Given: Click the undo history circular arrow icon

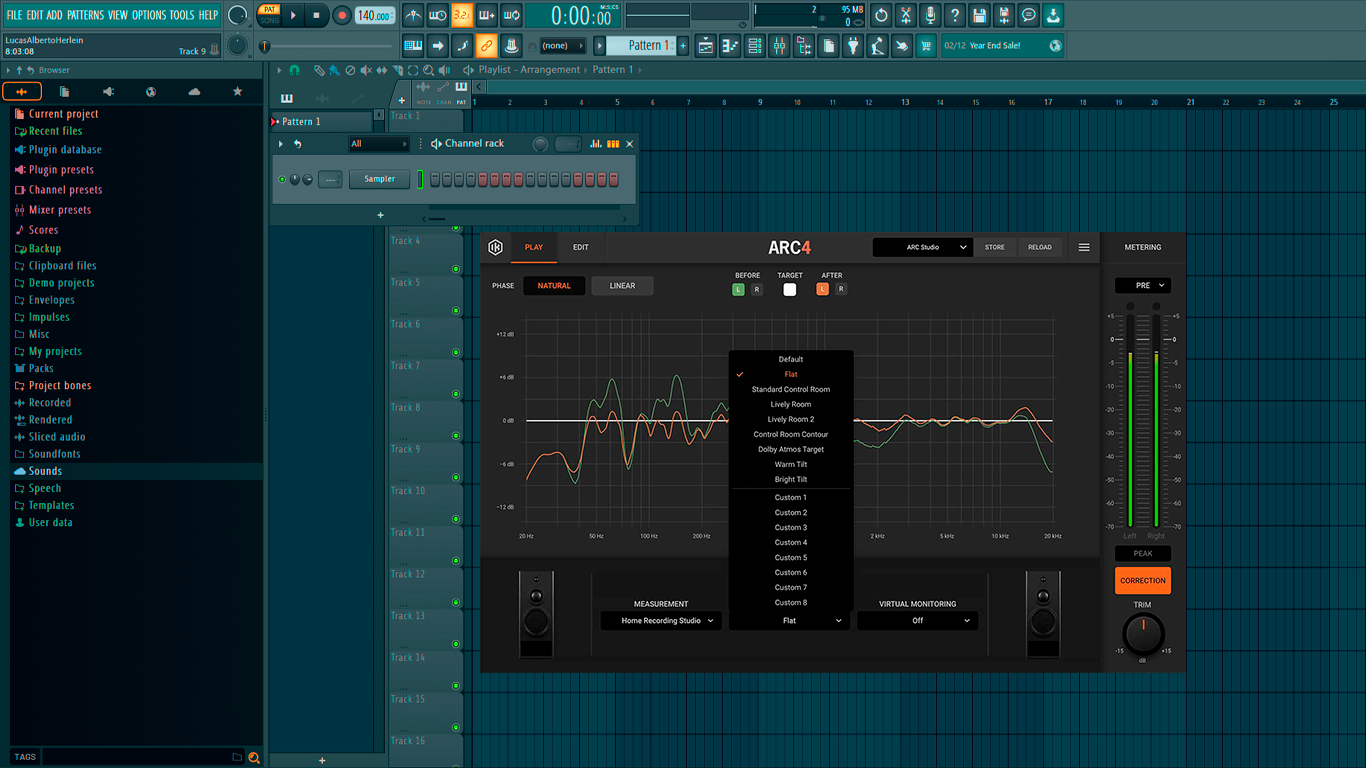Looking at the screenshot, I should tap(881, 15).
